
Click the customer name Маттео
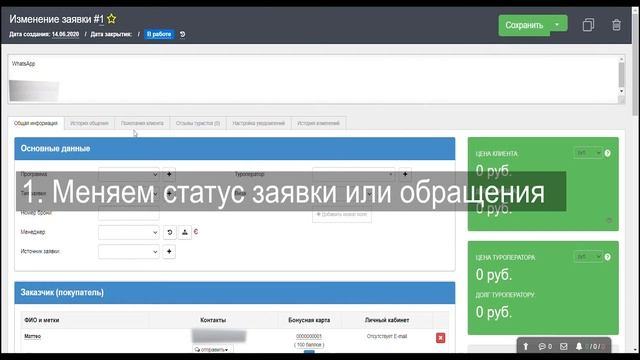(x=33, y=336)
